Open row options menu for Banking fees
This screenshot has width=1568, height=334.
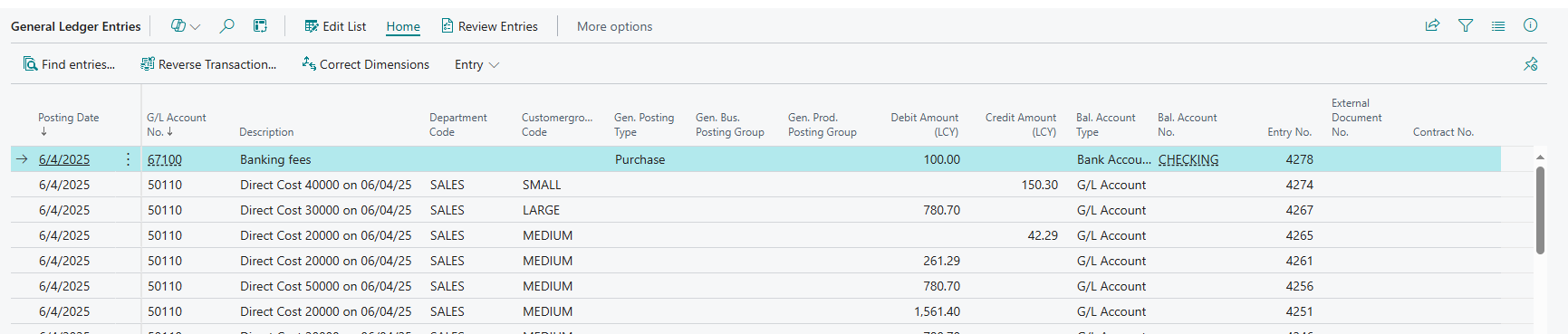(128, 159)
